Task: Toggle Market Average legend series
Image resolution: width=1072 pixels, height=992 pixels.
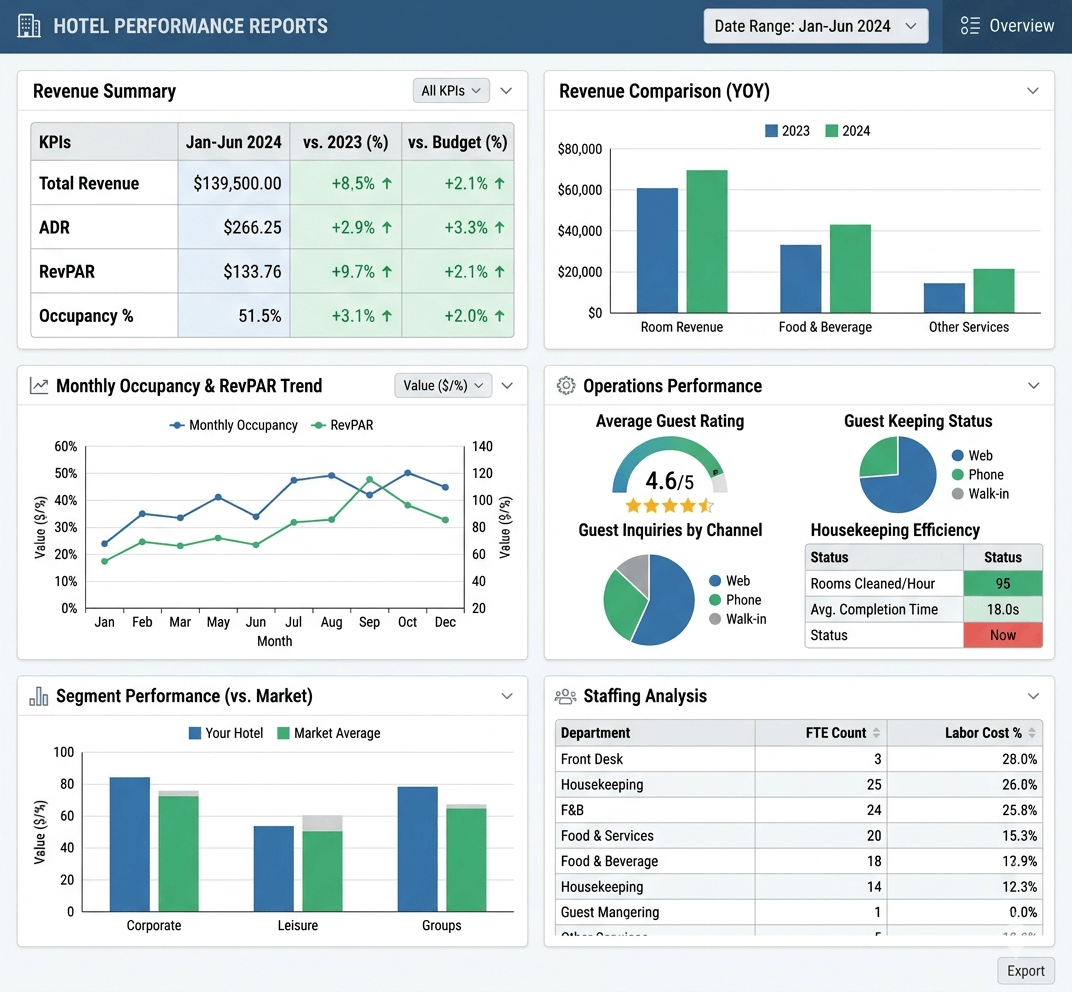Action: [x=329, y=733]
